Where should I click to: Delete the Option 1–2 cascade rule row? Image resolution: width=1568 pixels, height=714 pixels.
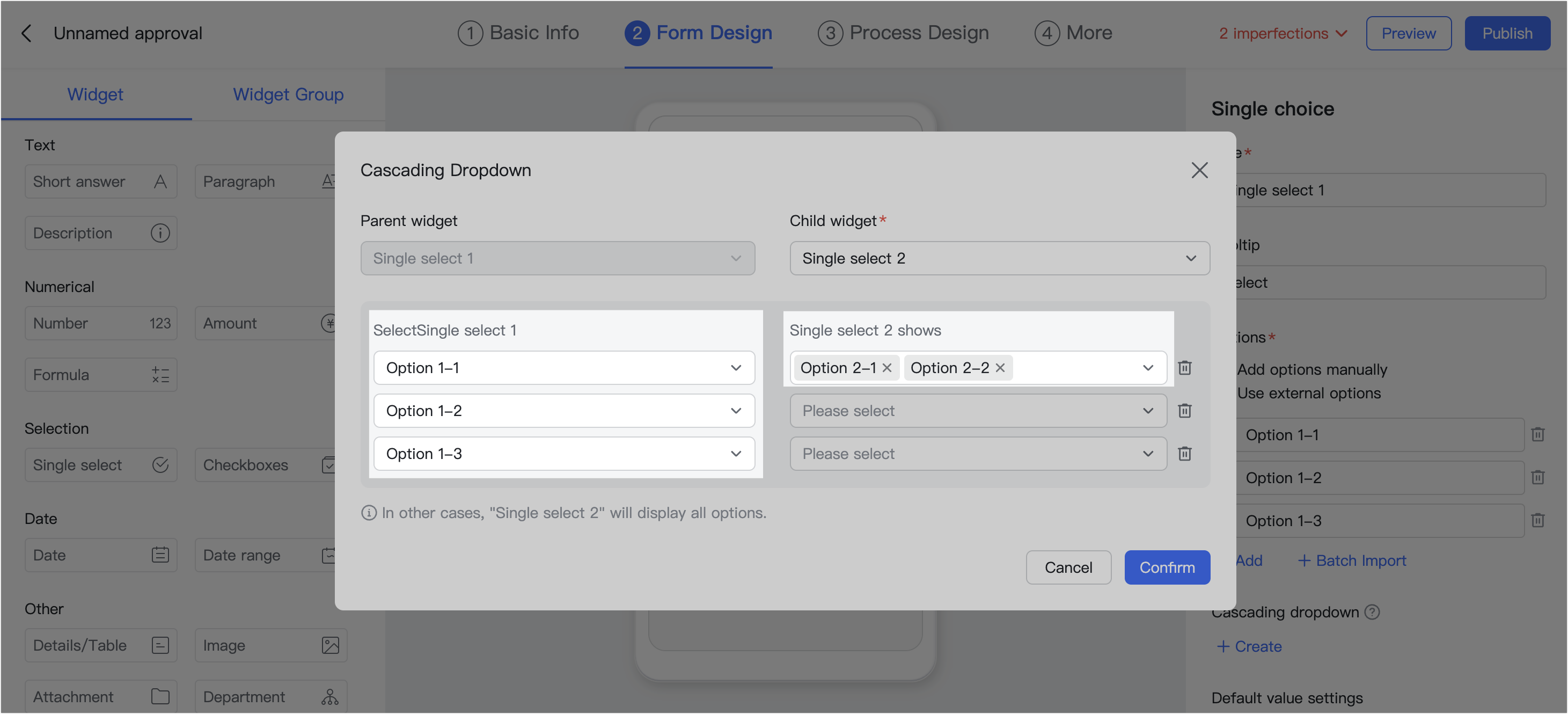[x=1184, y=411]
